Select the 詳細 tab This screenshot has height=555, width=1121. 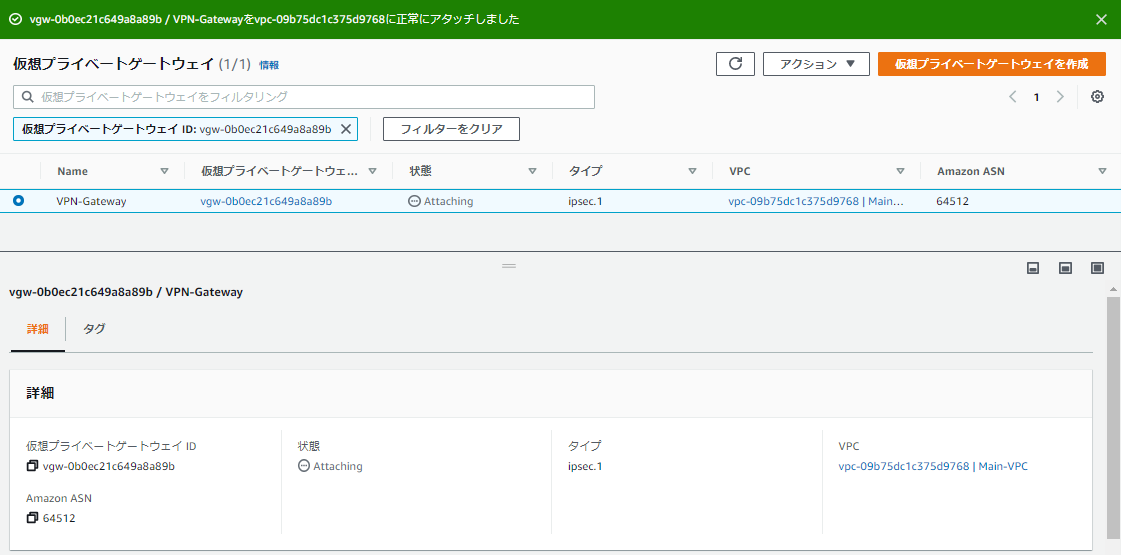click(x=37, y=329)
